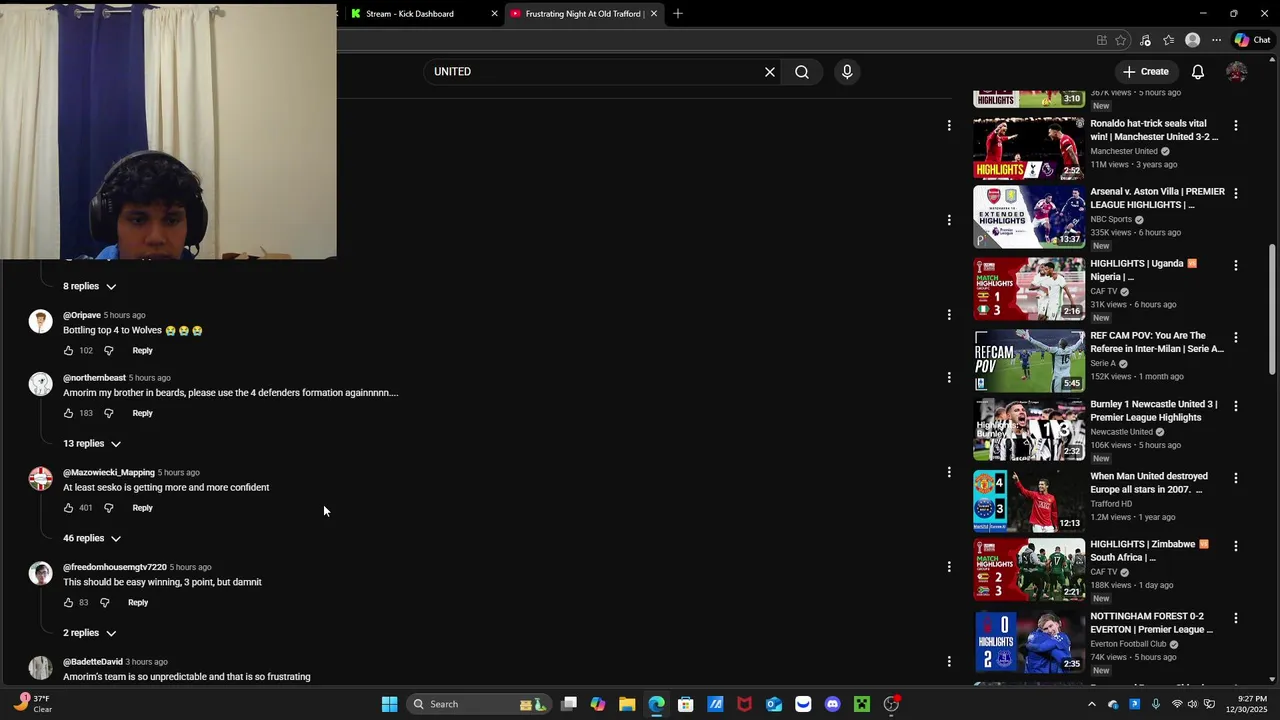Dislike the @northernbeast comment
The width and height of the screenshot is (1280, 720).
pyautogui.click(x=109, y=413)
